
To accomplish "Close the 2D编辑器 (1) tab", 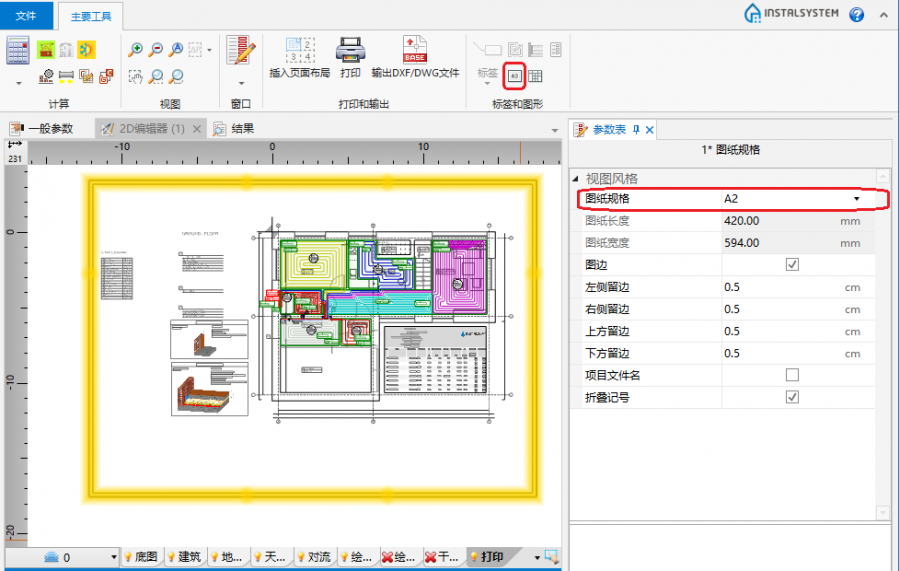I will tap(197, 129).
